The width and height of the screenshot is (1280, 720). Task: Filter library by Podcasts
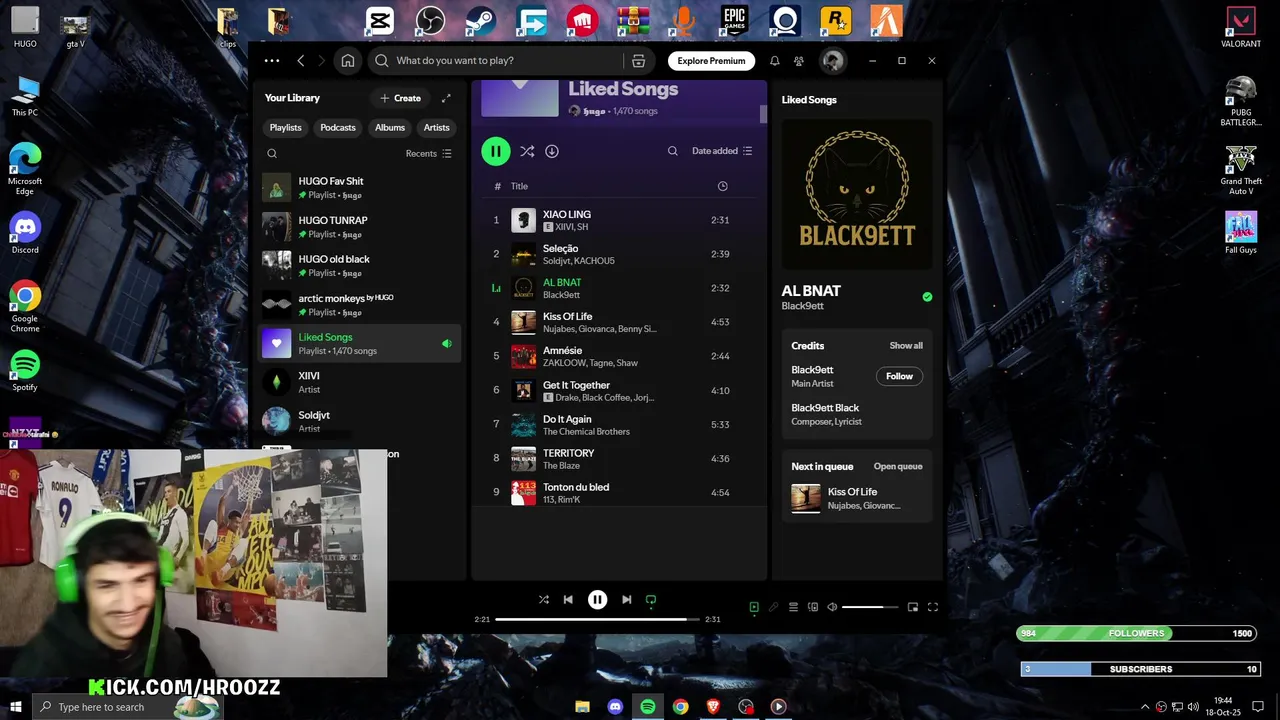(x=338, y=128)
